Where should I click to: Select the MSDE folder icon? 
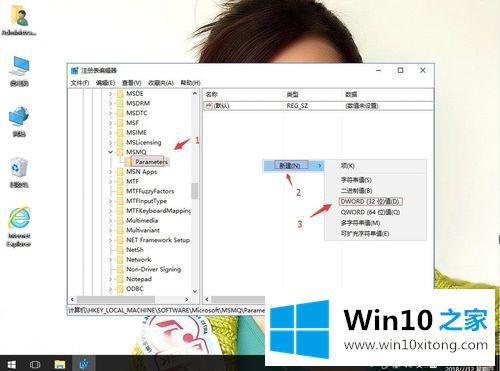120,94
